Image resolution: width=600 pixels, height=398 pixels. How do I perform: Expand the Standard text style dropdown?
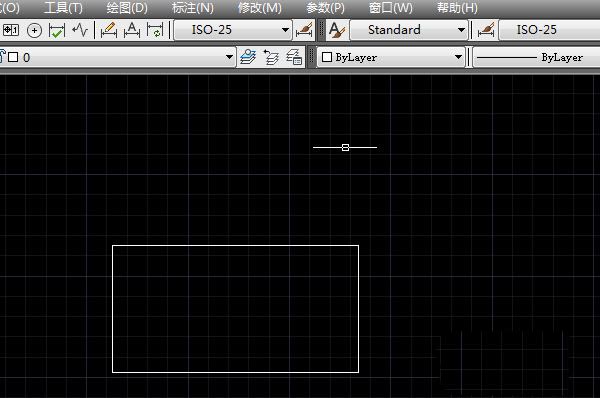[x=461, y=30]
